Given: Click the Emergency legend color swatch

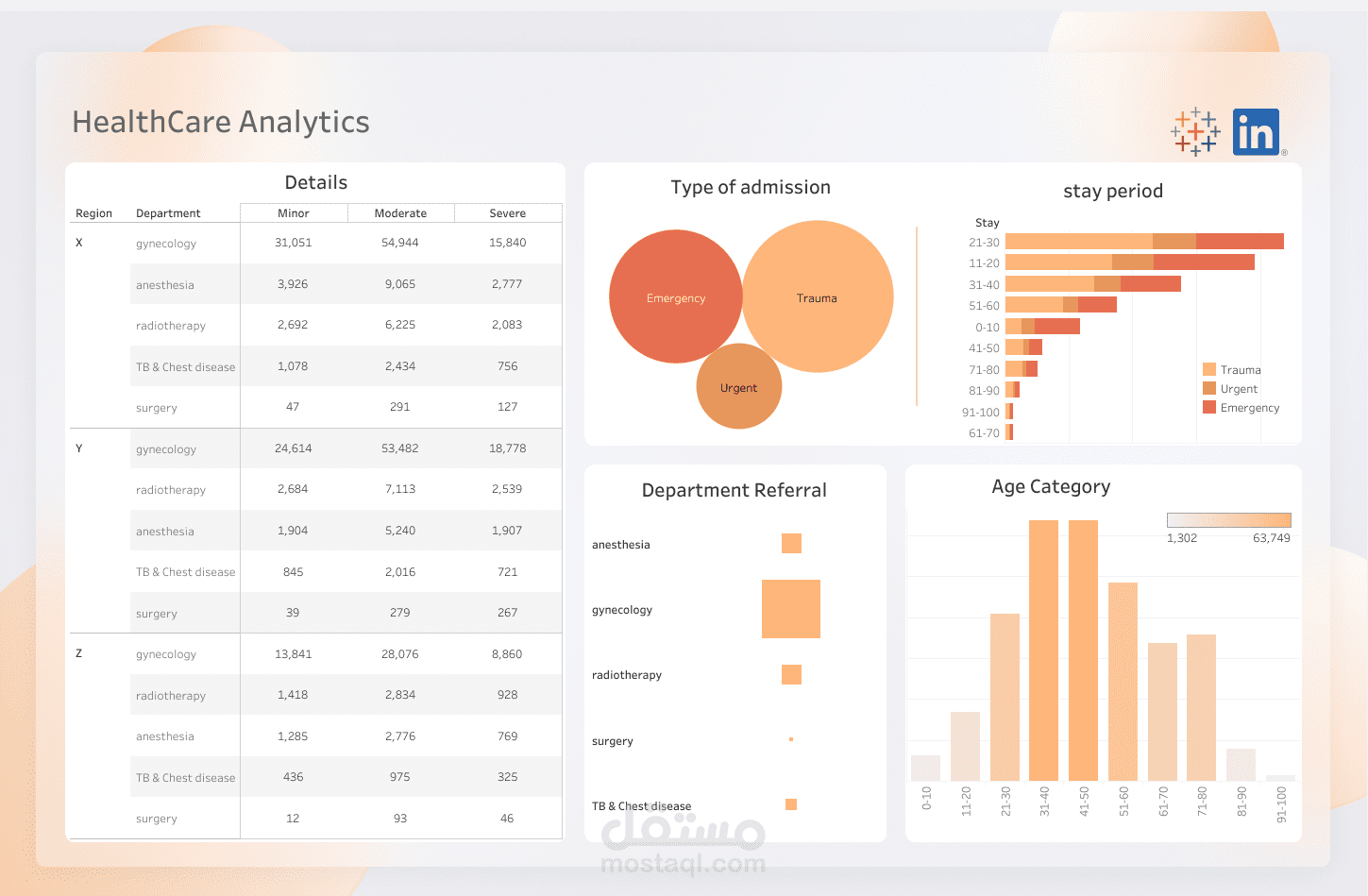Looking at the screenshot, I should point(1209,407).
